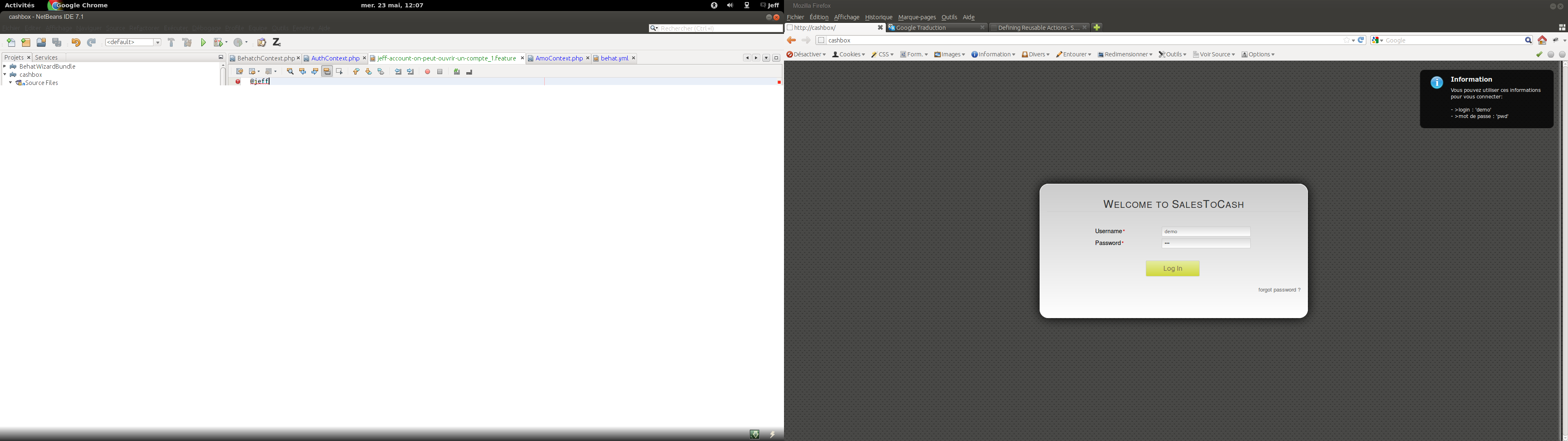Click the Clean and Build icon
This screenshot has height=441, width=1568.
[x=187, y=42]
